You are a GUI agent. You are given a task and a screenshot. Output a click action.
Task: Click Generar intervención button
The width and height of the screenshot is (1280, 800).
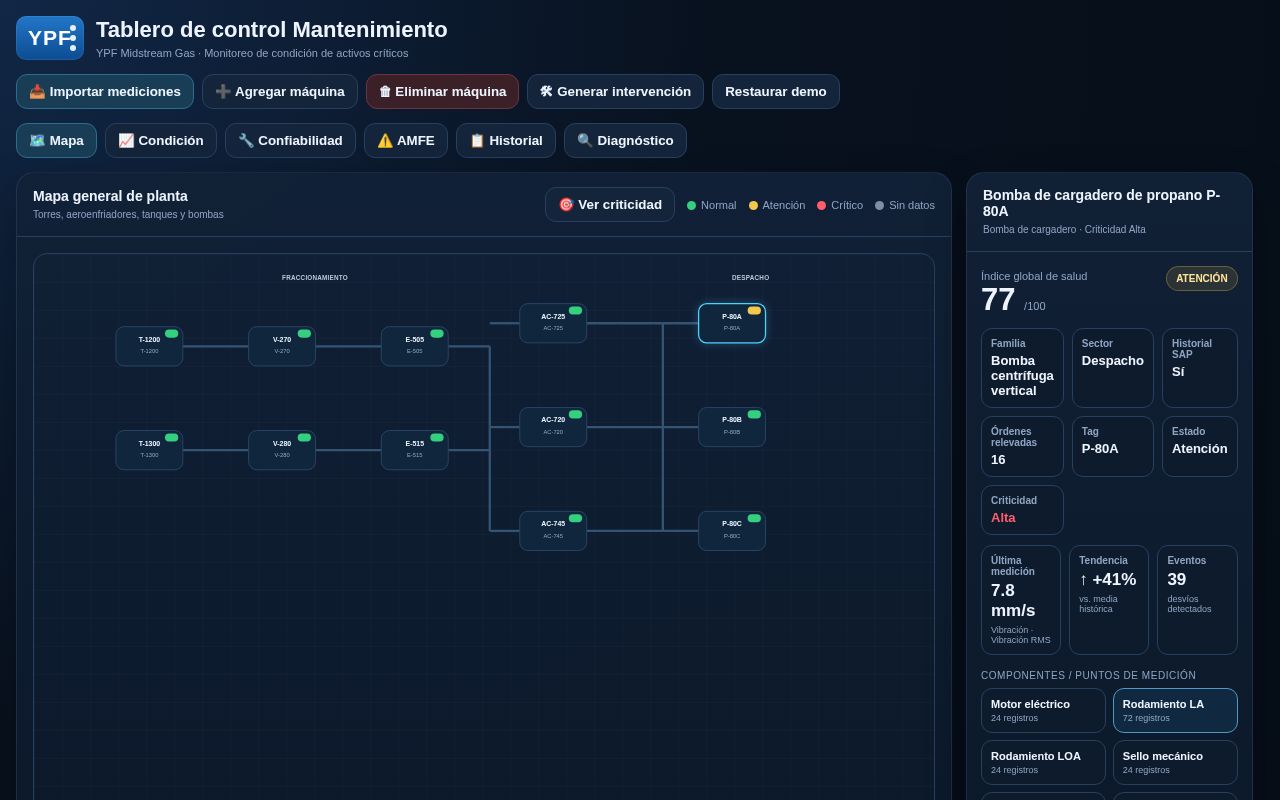click(x=615, y=91)
